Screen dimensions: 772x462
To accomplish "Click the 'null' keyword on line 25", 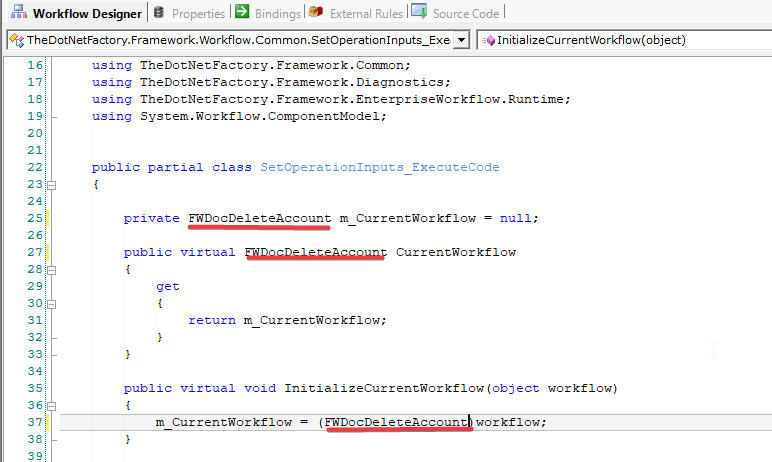I will 515,218.
